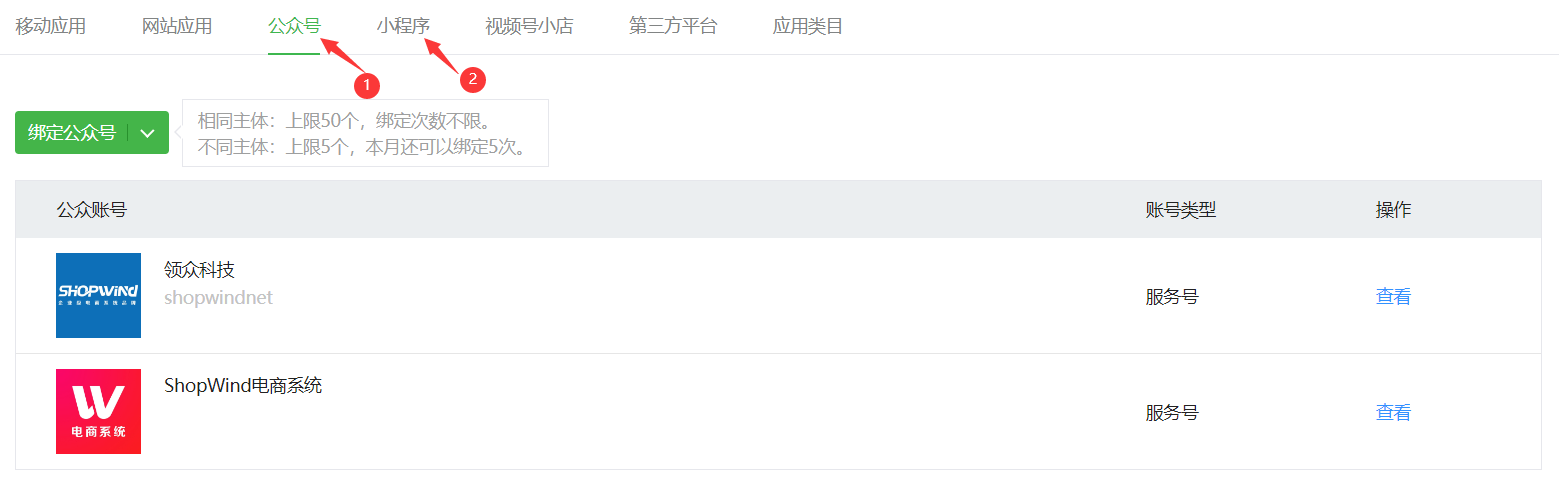Screen dimensions: 1559x486
Task: Expand the 绑定公众号 dropdown arrow
Action: tap(148, 133)
